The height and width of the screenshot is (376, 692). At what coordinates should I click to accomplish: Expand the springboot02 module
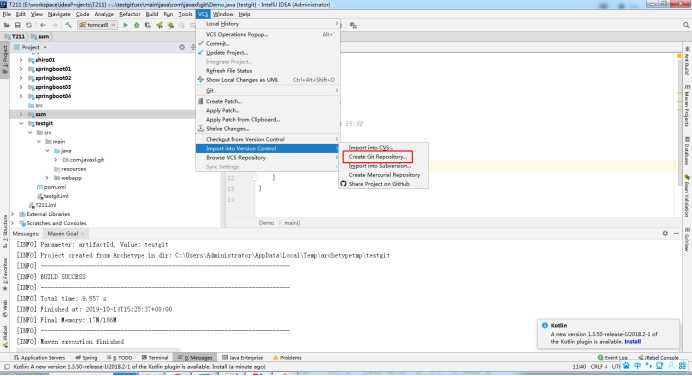21,78
